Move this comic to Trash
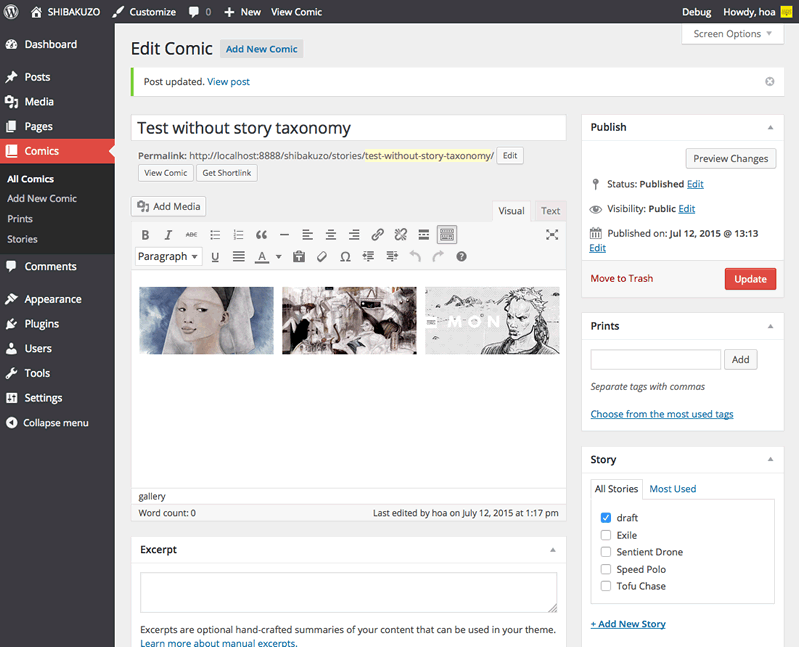Viewport: 799px width, 647px height. pos(621,279)
